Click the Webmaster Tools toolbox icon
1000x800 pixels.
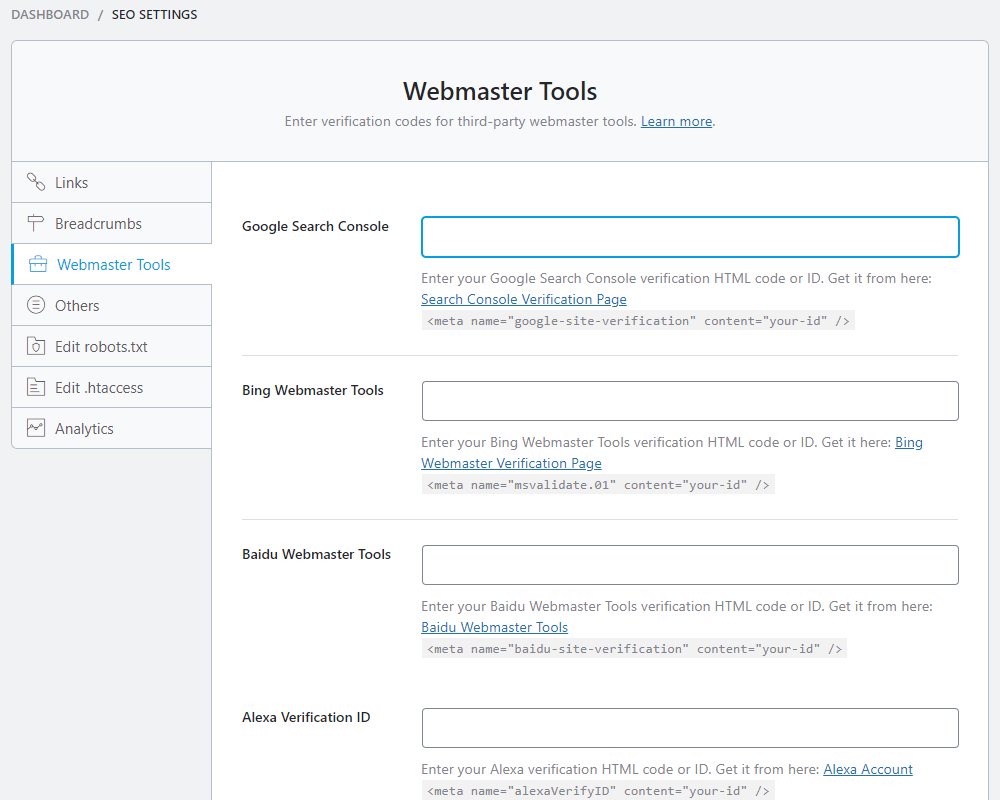click(38, 264)
